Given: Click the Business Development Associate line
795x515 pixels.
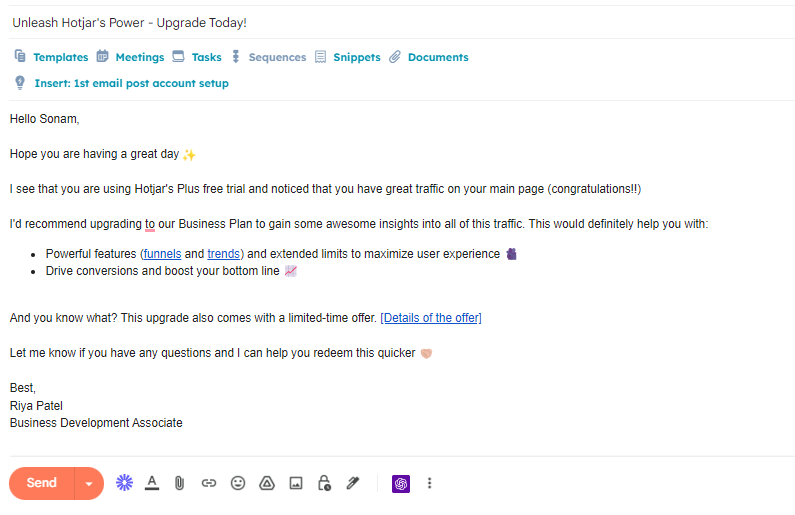Looking at the screenshot, I should (96, 423).
